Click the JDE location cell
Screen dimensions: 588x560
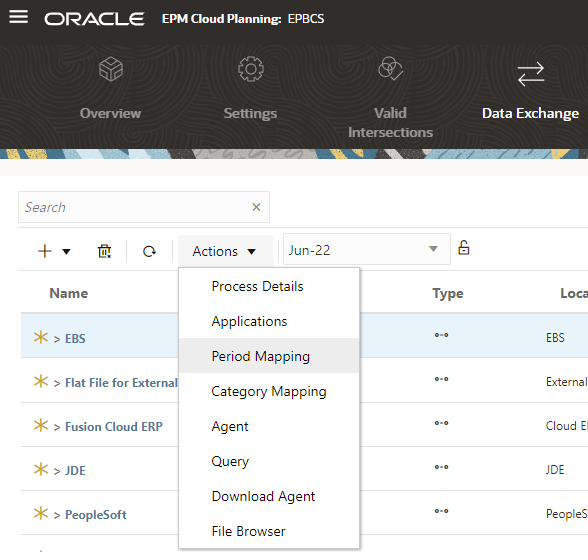point(555,470)
